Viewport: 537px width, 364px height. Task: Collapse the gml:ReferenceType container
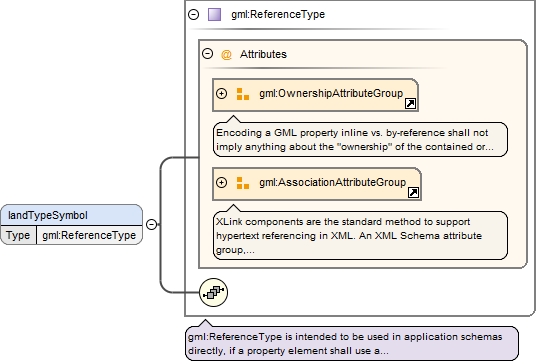point(193,14)
